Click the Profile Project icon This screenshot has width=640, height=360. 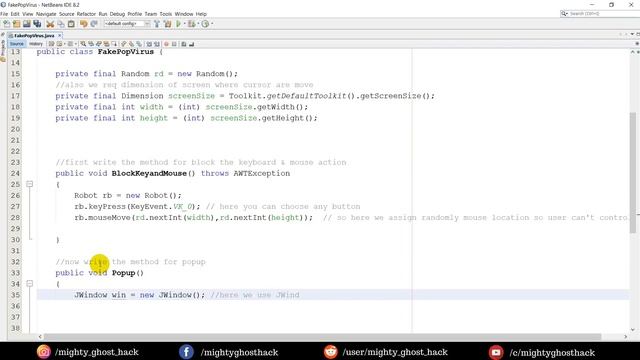tap(205, 24)
